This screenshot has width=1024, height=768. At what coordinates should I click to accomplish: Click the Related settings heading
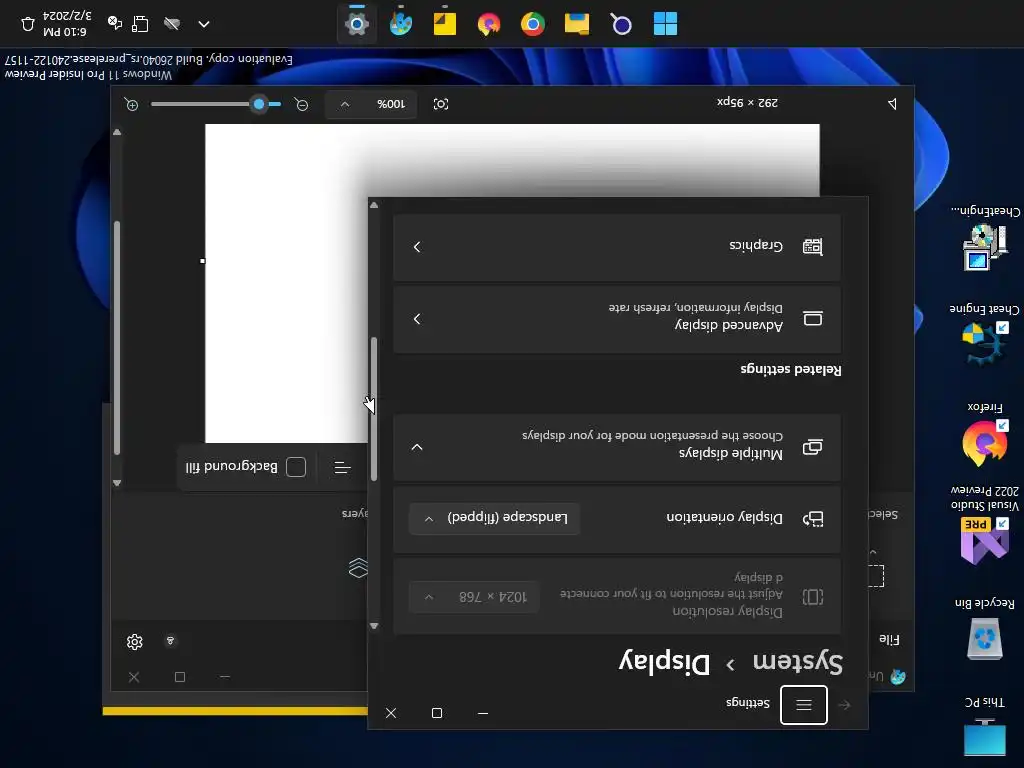(791, 370)
